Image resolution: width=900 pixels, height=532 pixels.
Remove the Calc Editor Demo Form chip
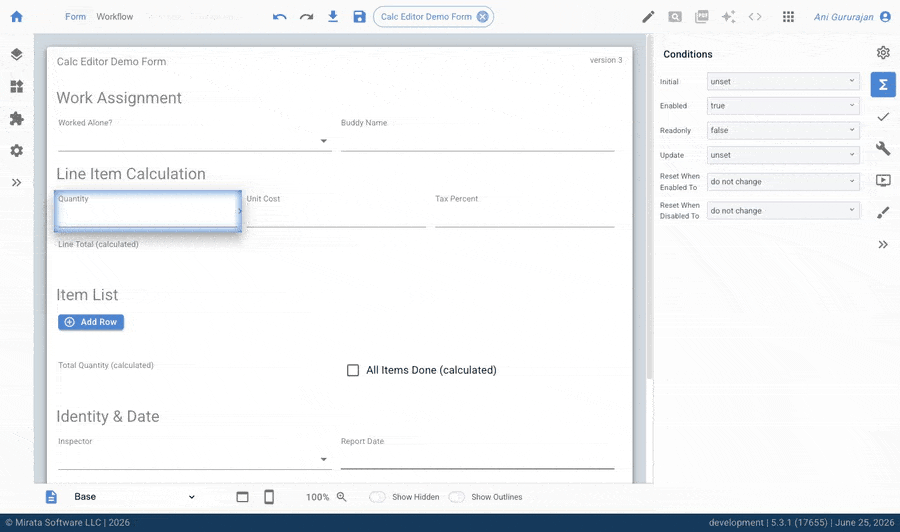pyautogui.click(x=483, y=17)
